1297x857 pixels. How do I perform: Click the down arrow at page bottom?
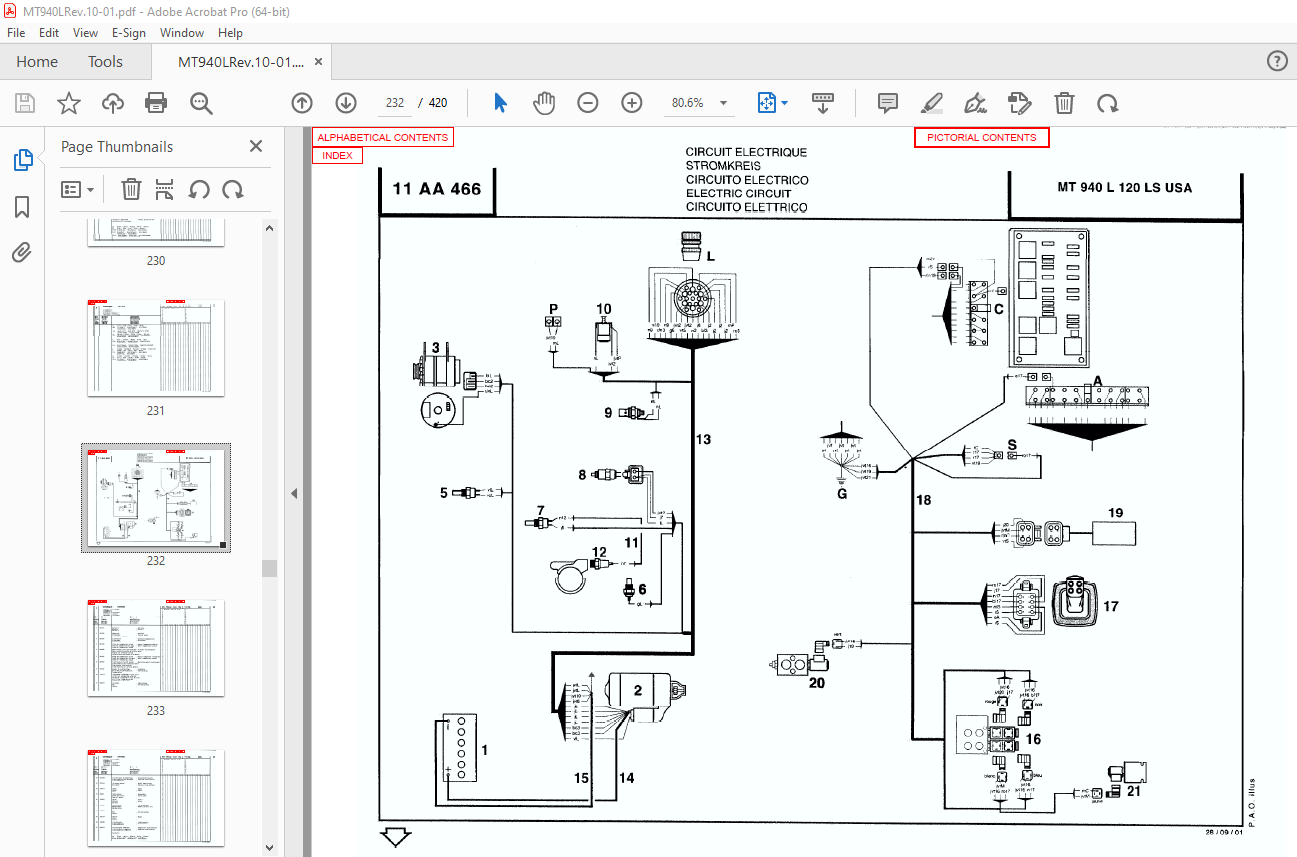(396, 837)
